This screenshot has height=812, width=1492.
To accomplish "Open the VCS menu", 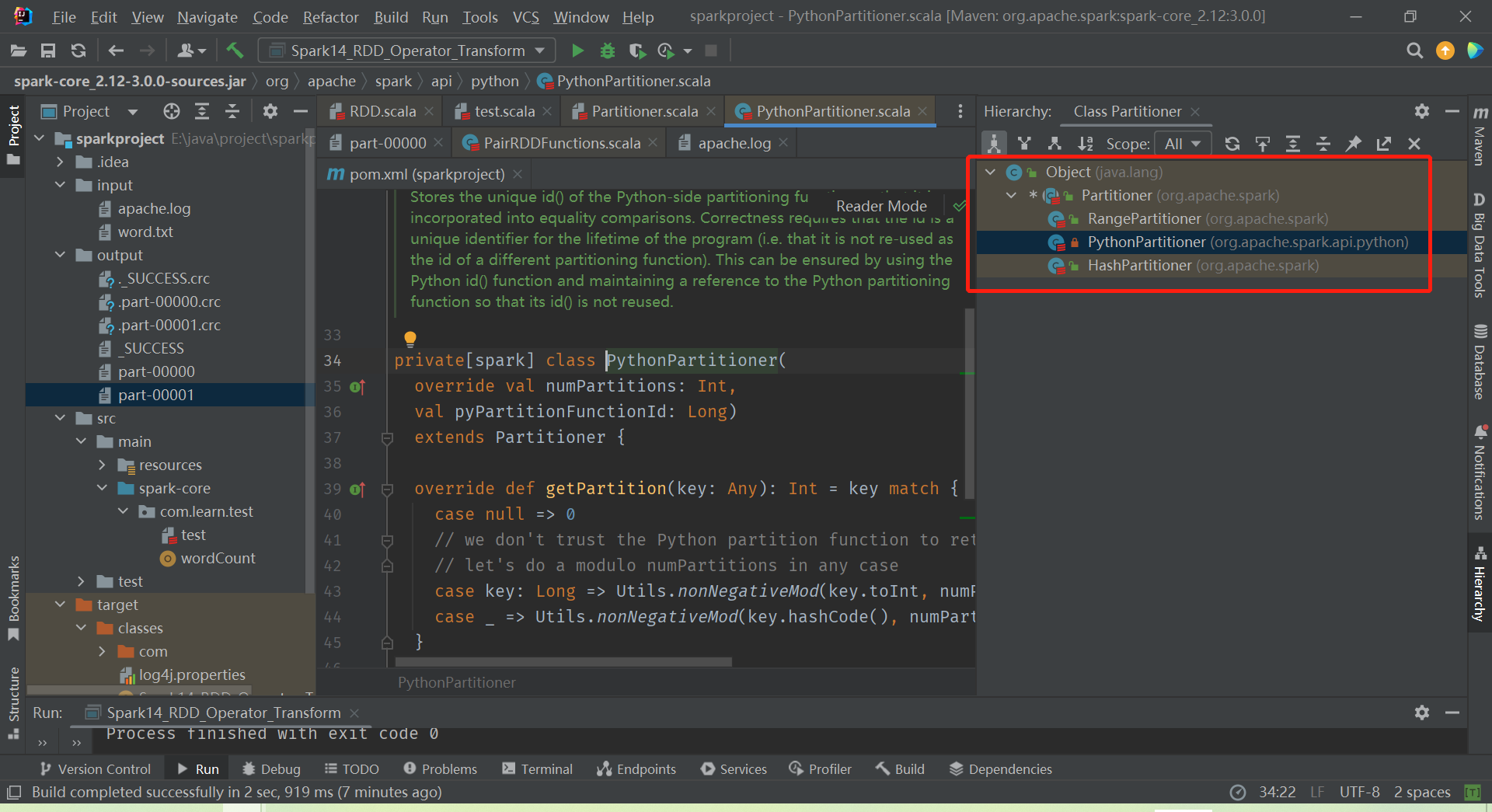I will coord(525,16).
